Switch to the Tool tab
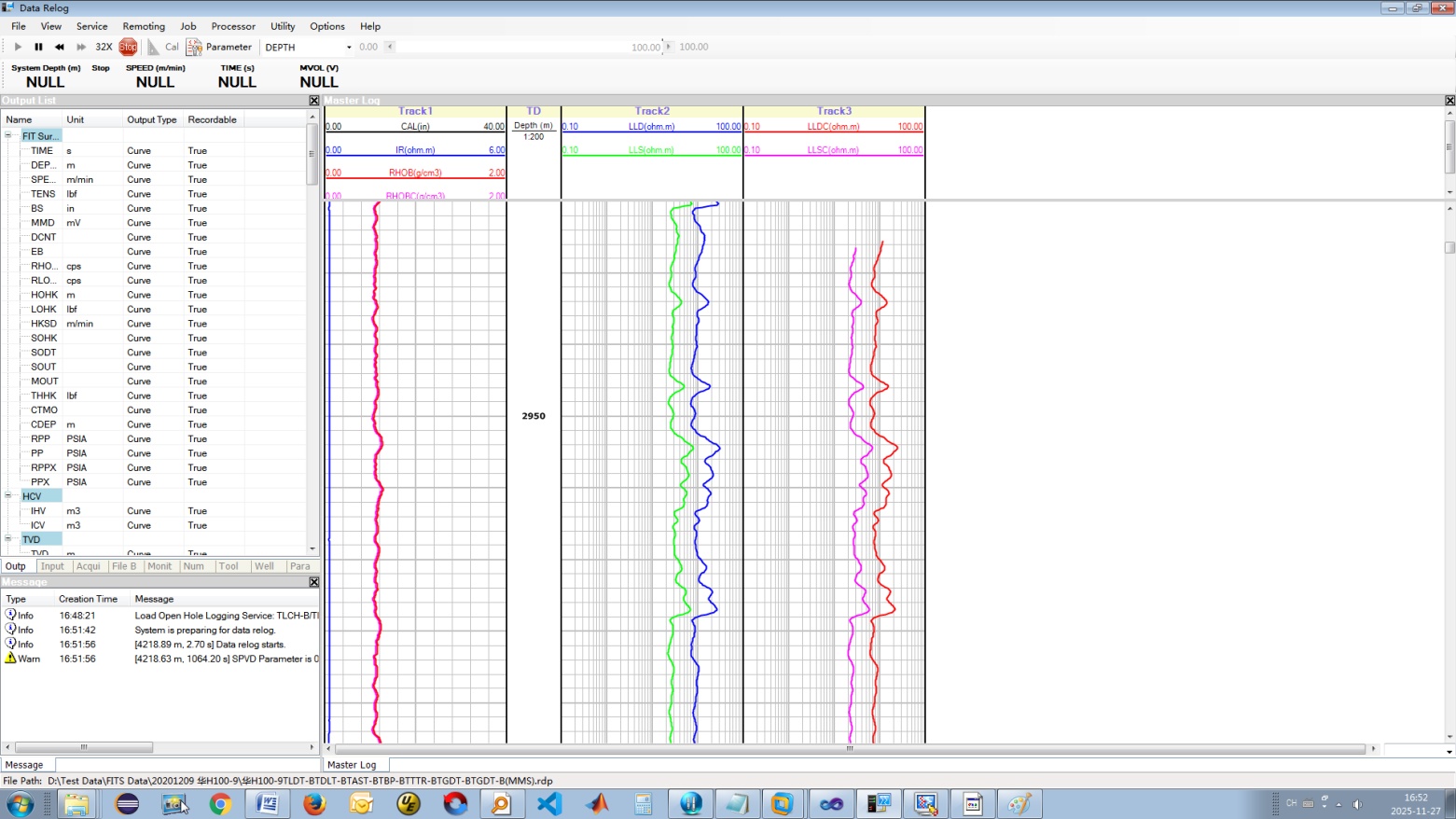 click(229, 566)
